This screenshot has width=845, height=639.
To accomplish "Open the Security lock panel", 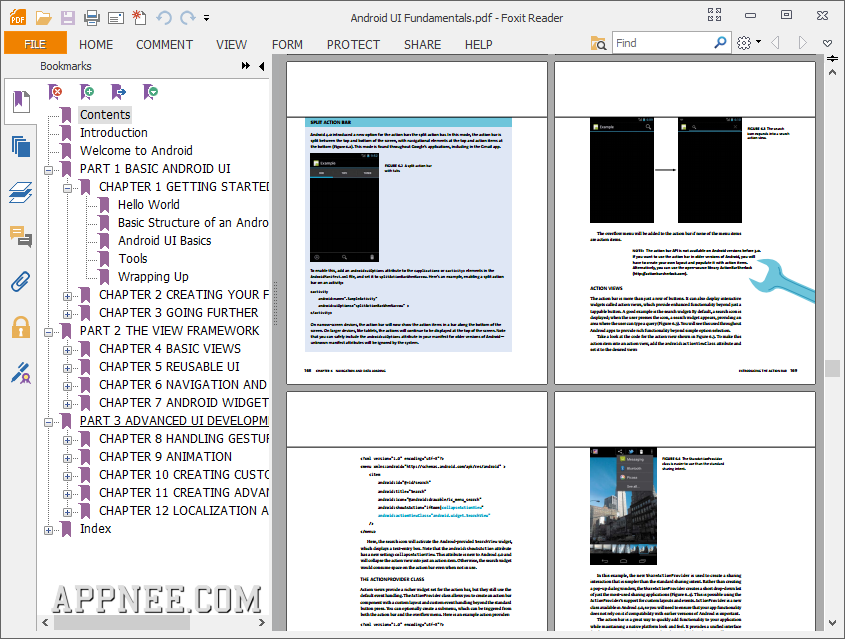I will 21,327.
